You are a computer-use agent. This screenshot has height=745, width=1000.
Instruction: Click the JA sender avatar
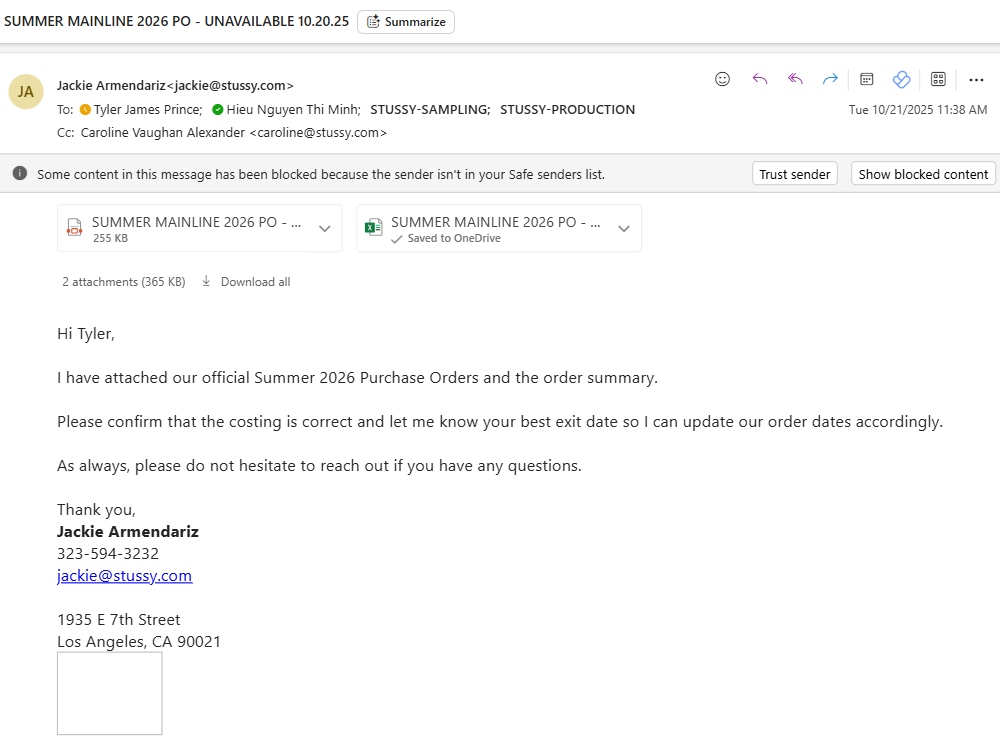click(x=26, y=92)
